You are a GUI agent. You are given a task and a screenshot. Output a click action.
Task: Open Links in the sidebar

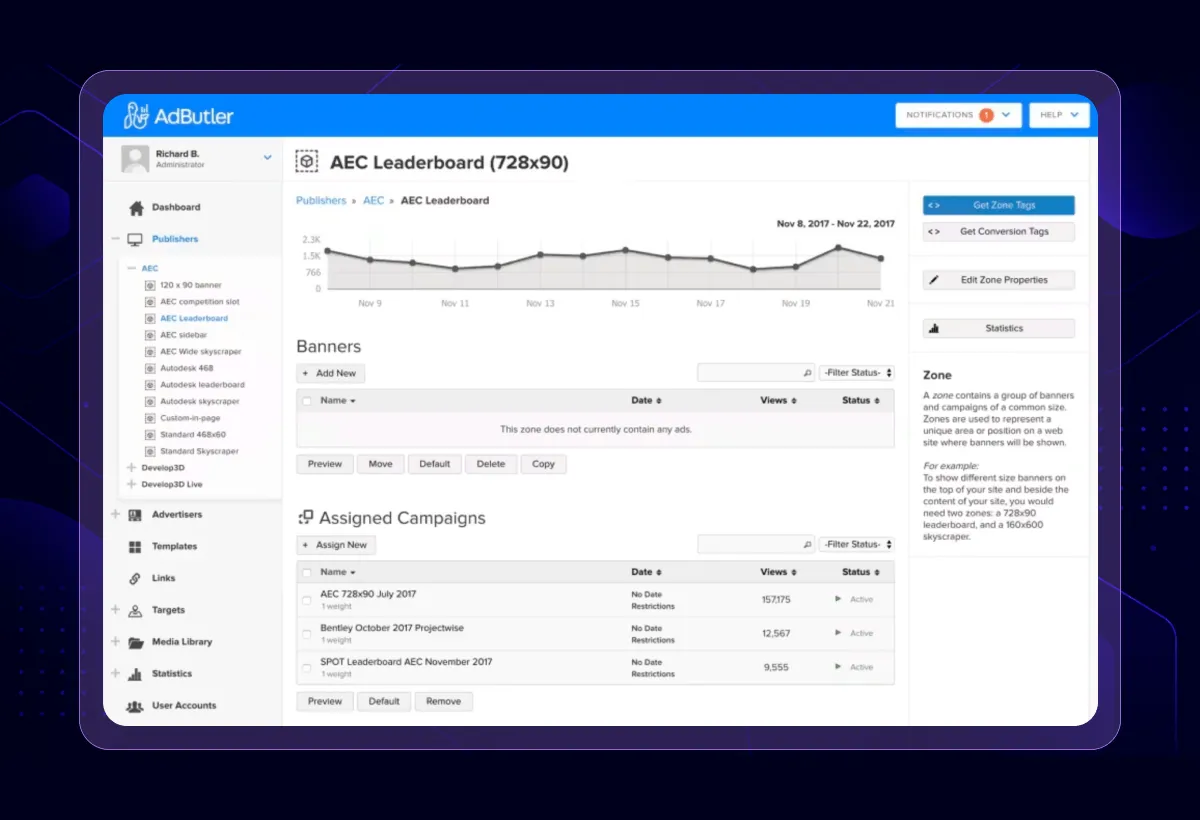pos(164,578)
